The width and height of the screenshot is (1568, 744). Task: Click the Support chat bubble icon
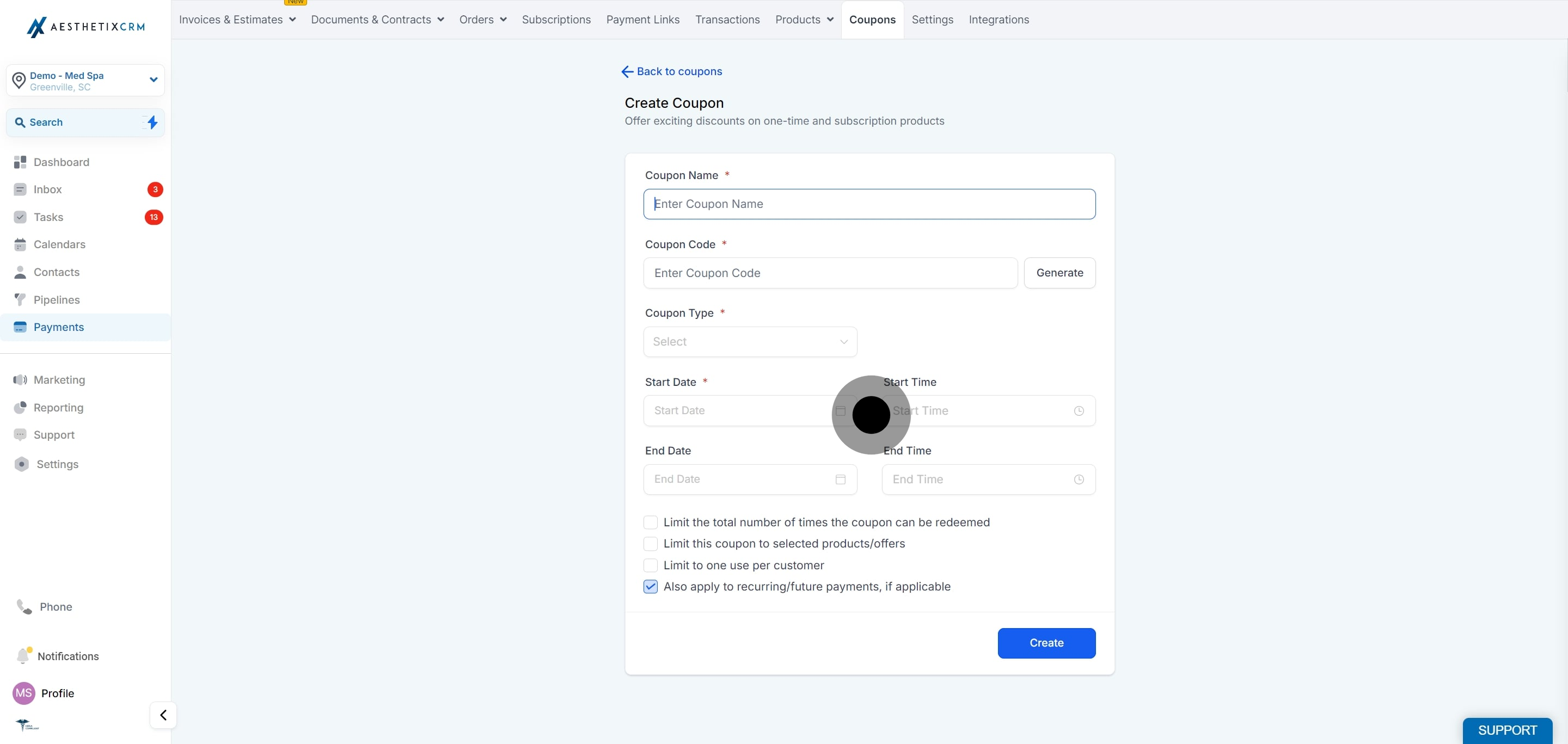[x=20, y=435]
